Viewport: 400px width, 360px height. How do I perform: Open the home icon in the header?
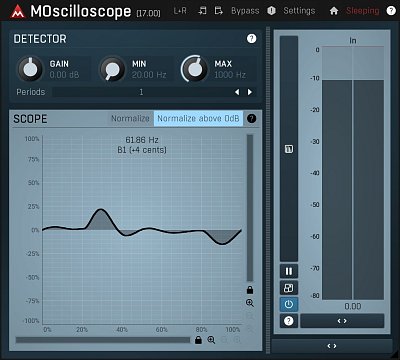334,11
